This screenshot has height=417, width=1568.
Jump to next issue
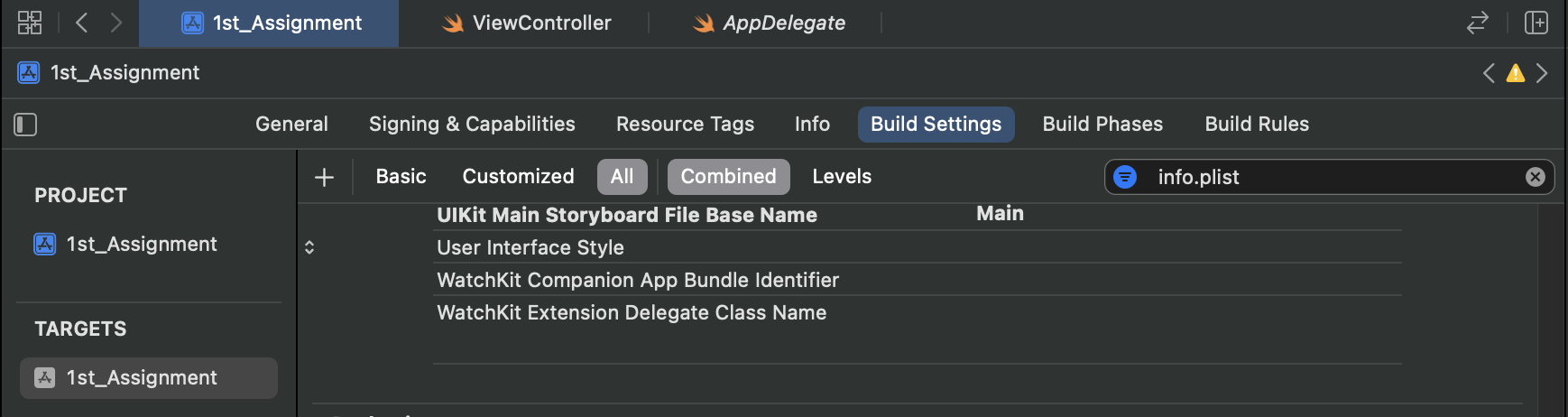tap(1542, 73)
